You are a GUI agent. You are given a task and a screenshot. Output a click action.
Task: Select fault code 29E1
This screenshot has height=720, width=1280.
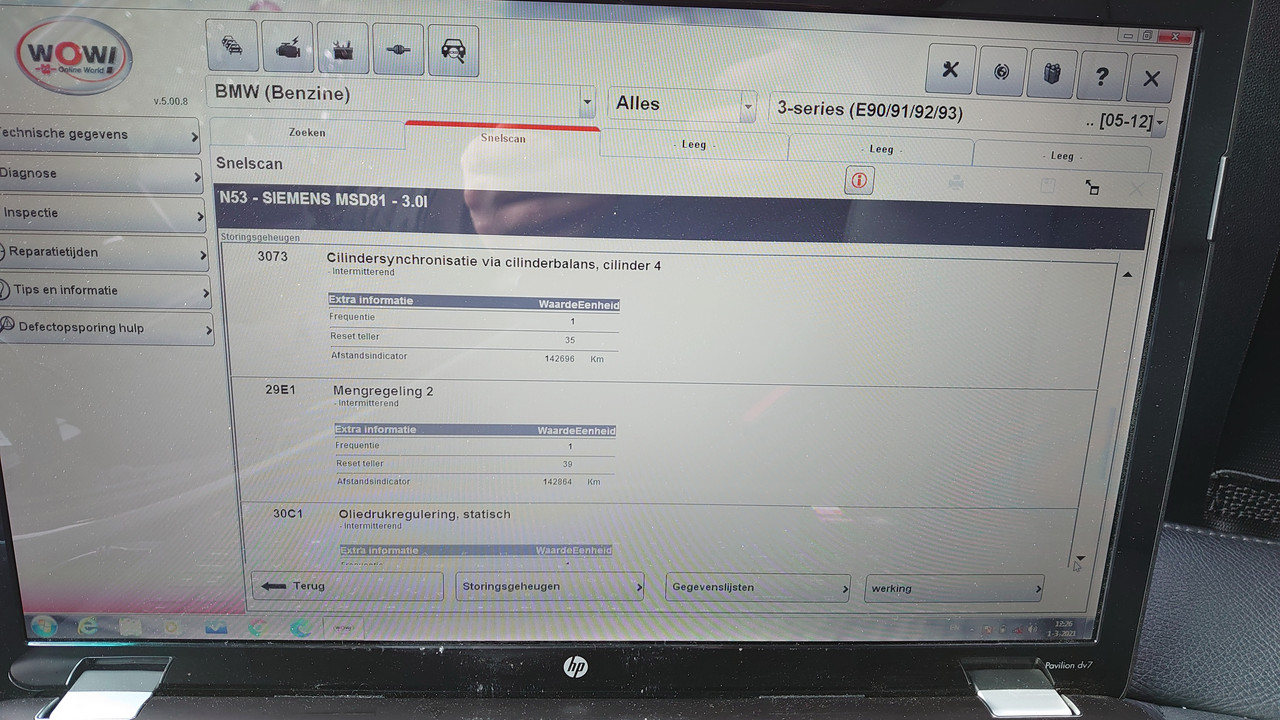[280, 389]
